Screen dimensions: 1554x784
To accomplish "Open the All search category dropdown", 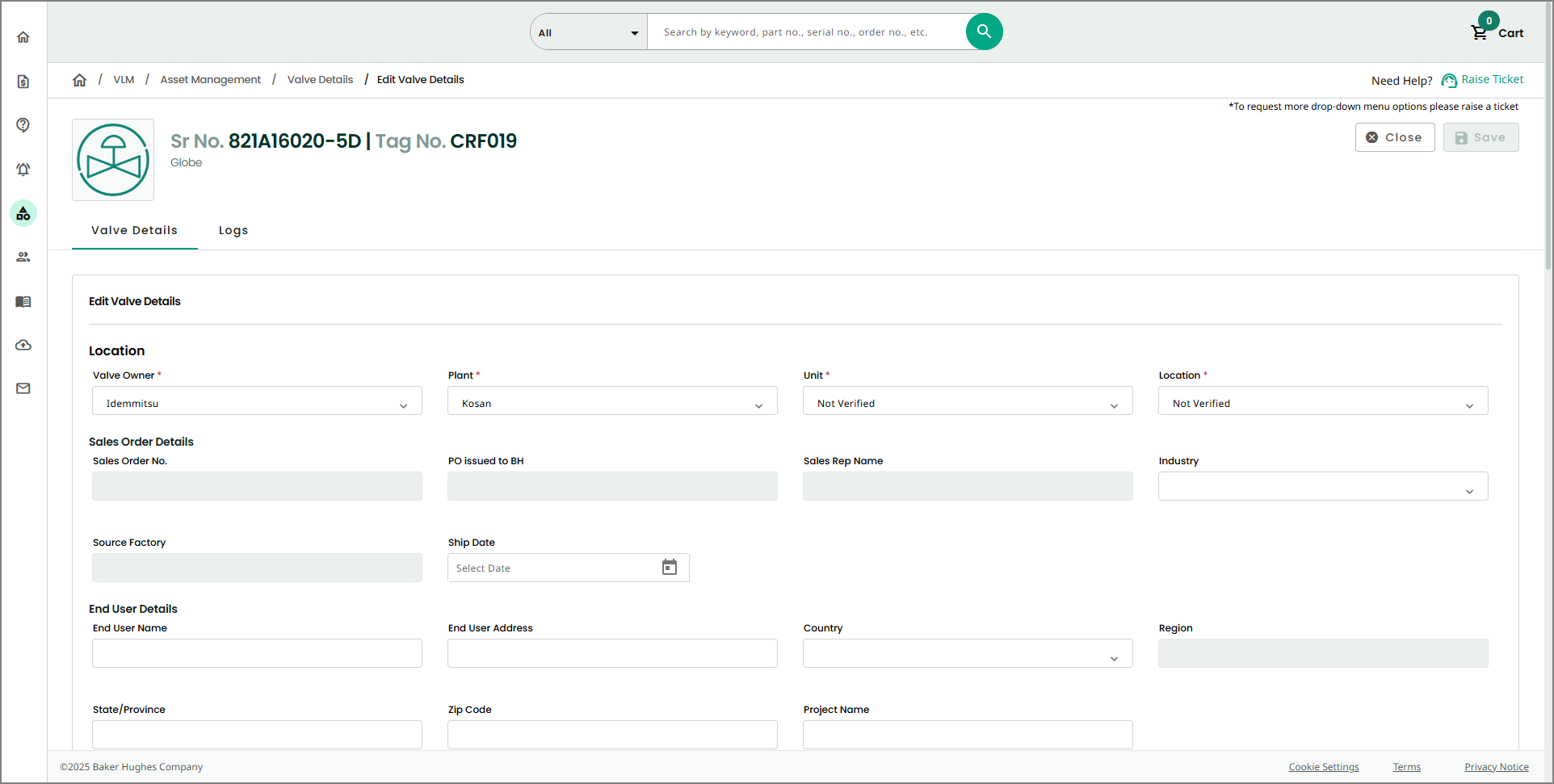I will coord(588,32).
